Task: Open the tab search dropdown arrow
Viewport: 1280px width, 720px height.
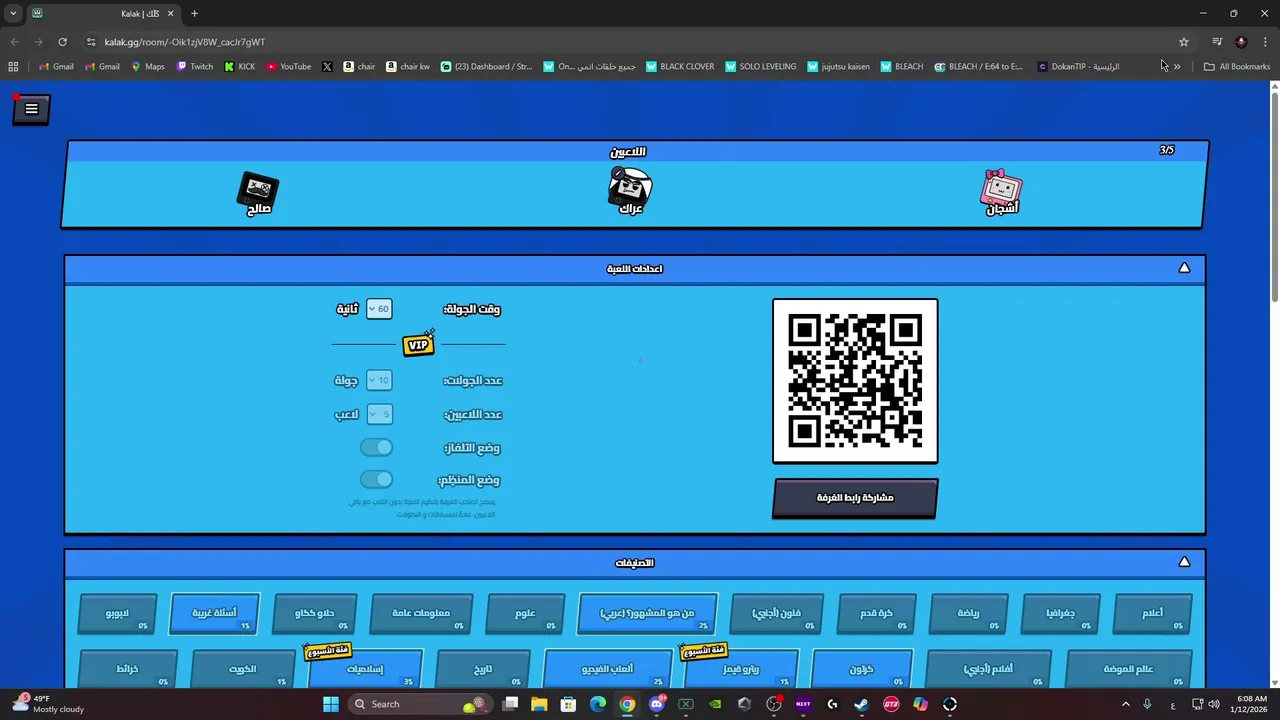Action: pos(13,13)
